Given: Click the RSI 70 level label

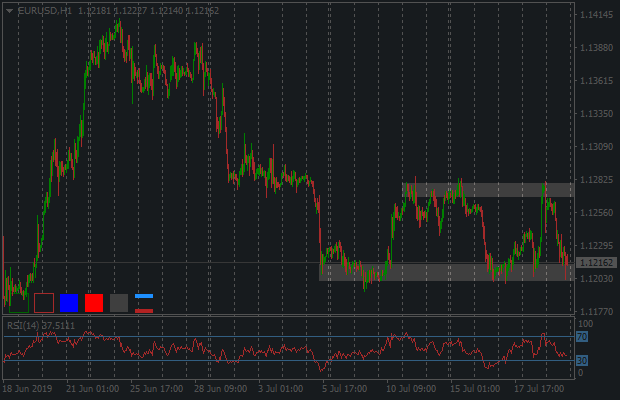Looking at the screenshot, I should click(x=582, y=337).
